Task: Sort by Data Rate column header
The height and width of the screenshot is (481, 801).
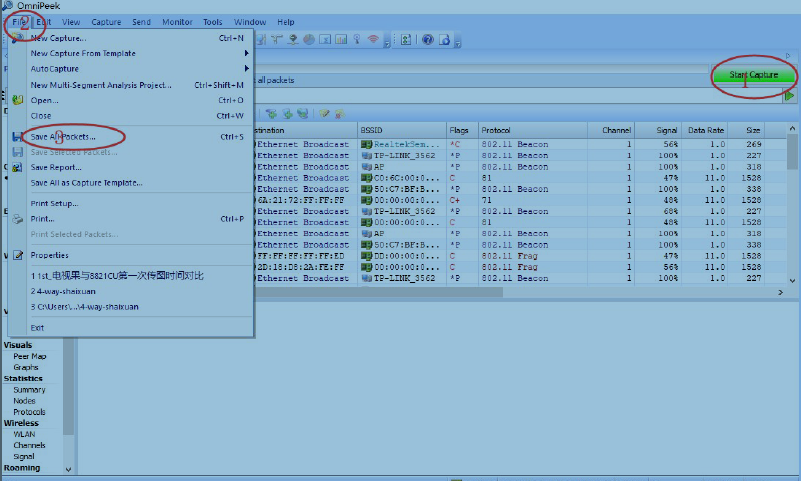Action: click(x=705, y=130)
